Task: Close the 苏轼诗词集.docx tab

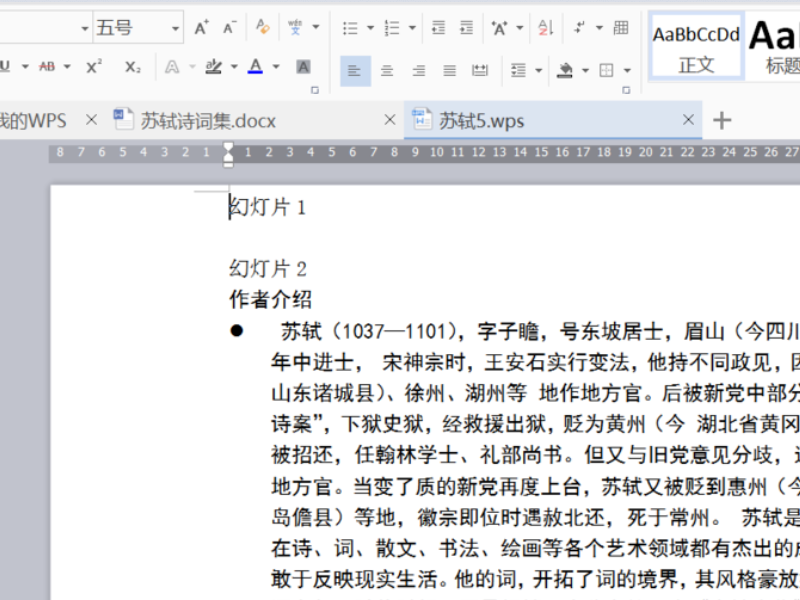Action: (390, 120)
